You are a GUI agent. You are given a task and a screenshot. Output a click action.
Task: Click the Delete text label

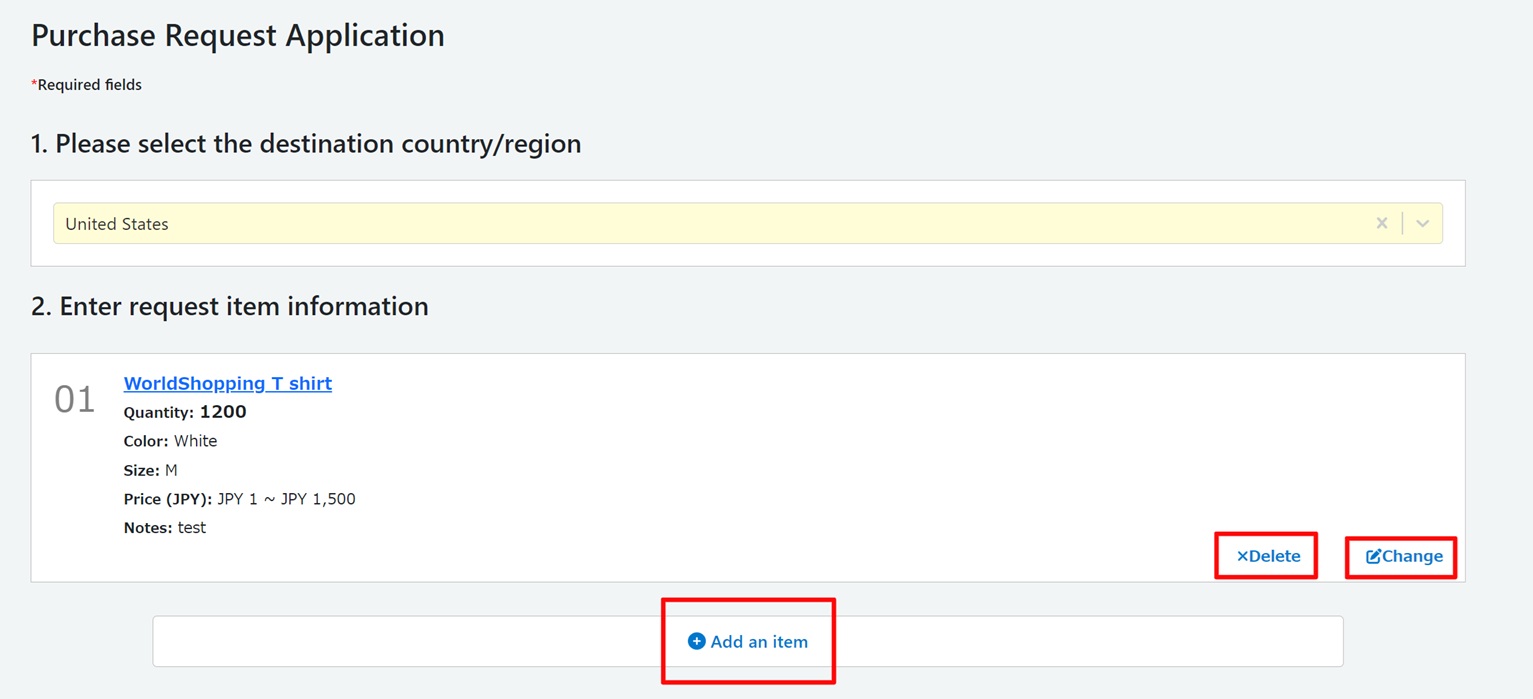click(x=1275, y=556)
